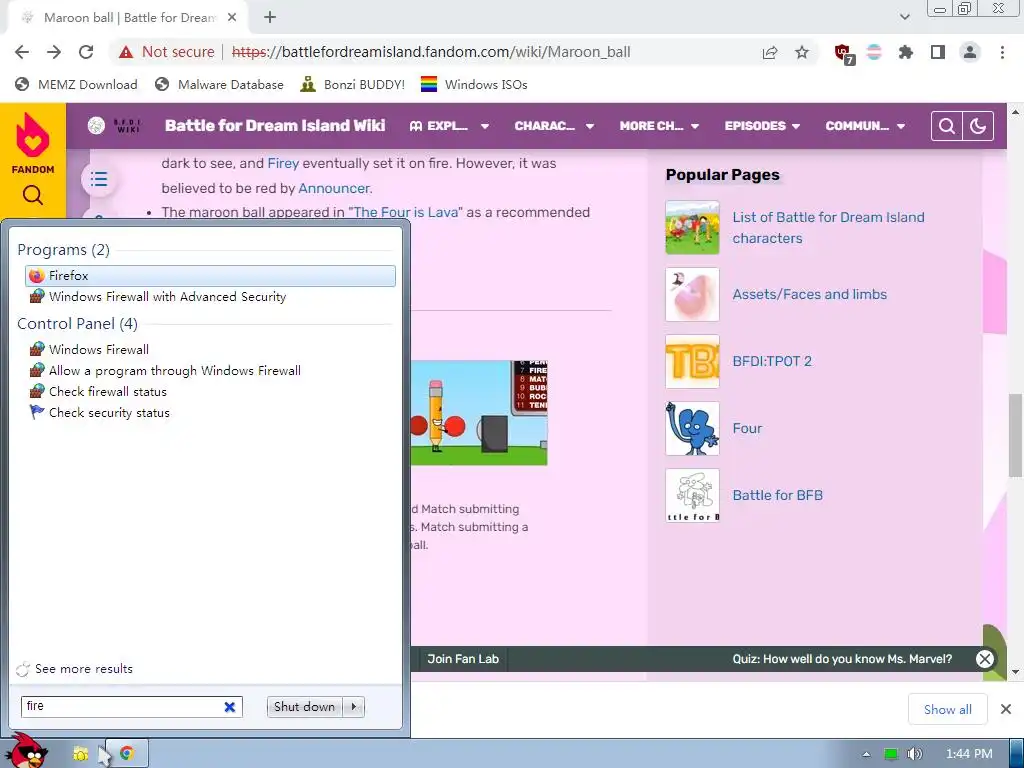Clear the Start menu search text
Image resolution: width=1024 pixels, height=768 pixels.
click(230, 707)
